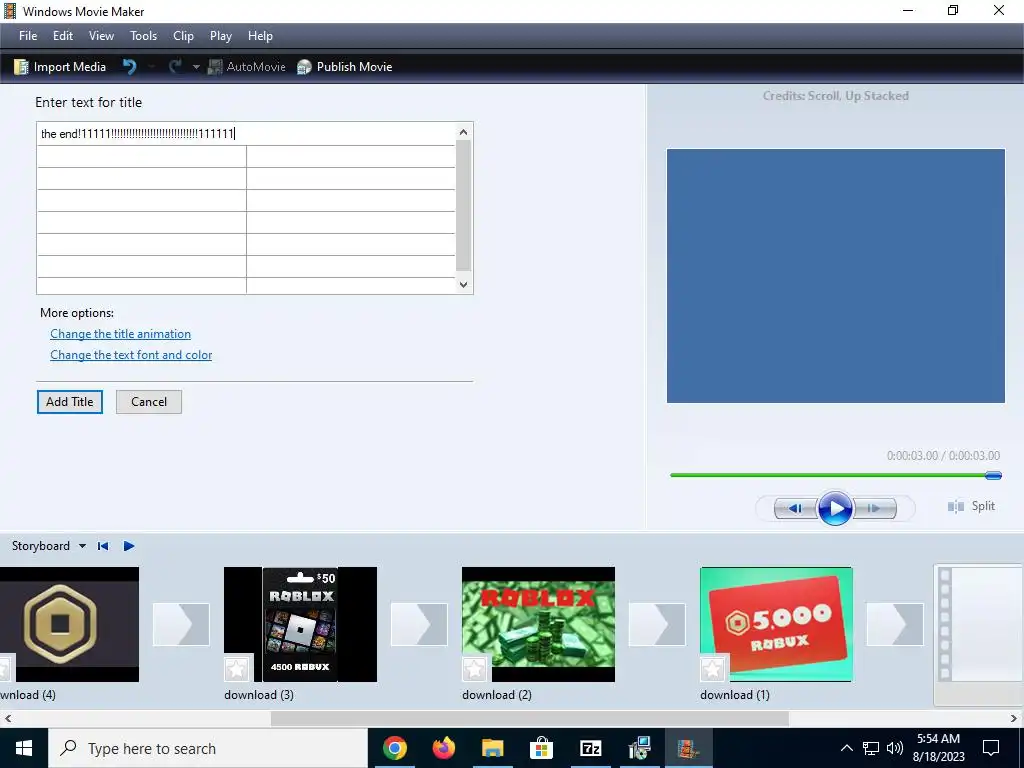Open File Explorer from the taskbar
This screenshot has height=768, width=1024.
click(492, 748)
